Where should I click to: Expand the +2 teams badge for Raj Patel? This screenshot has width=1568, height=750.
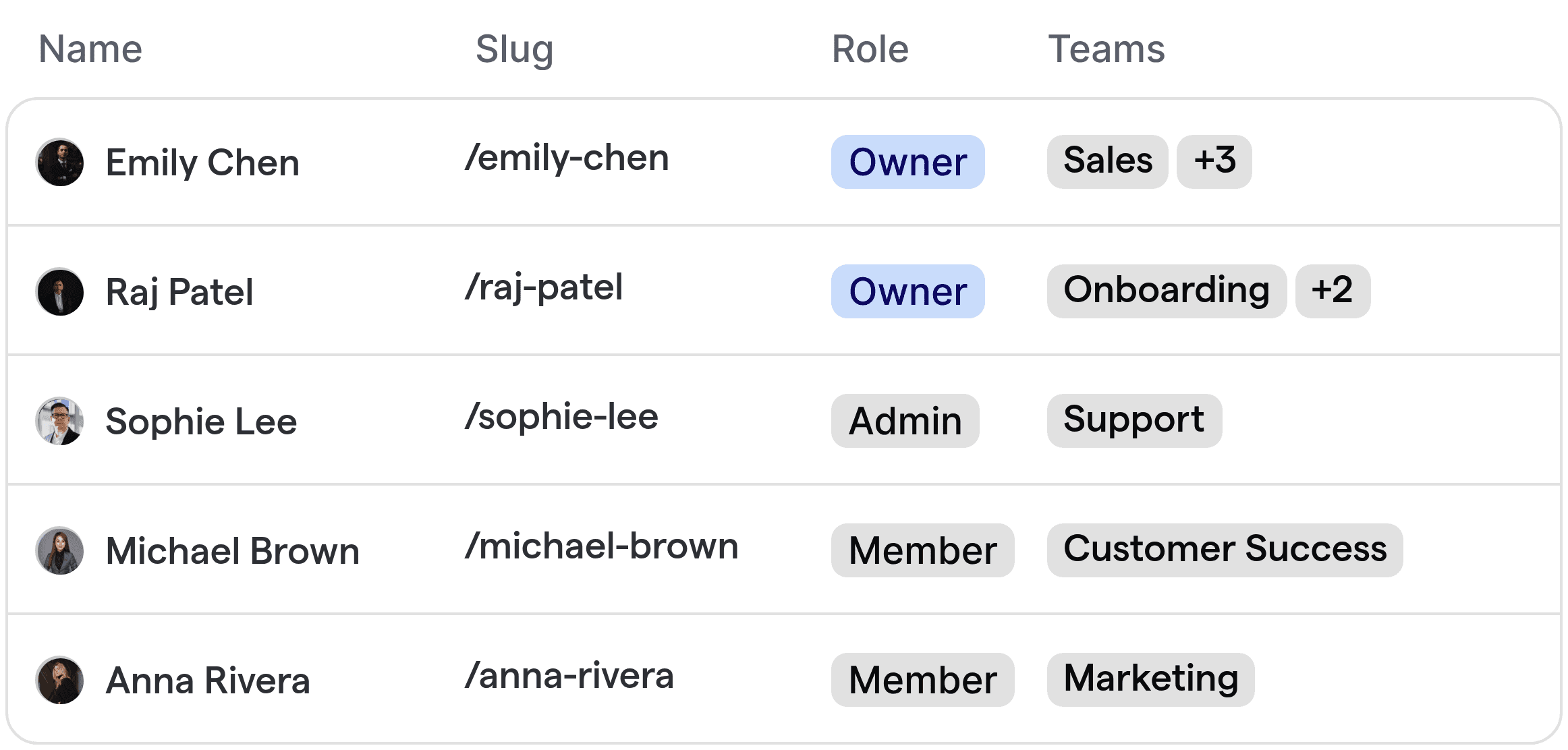coord(1333,291)
